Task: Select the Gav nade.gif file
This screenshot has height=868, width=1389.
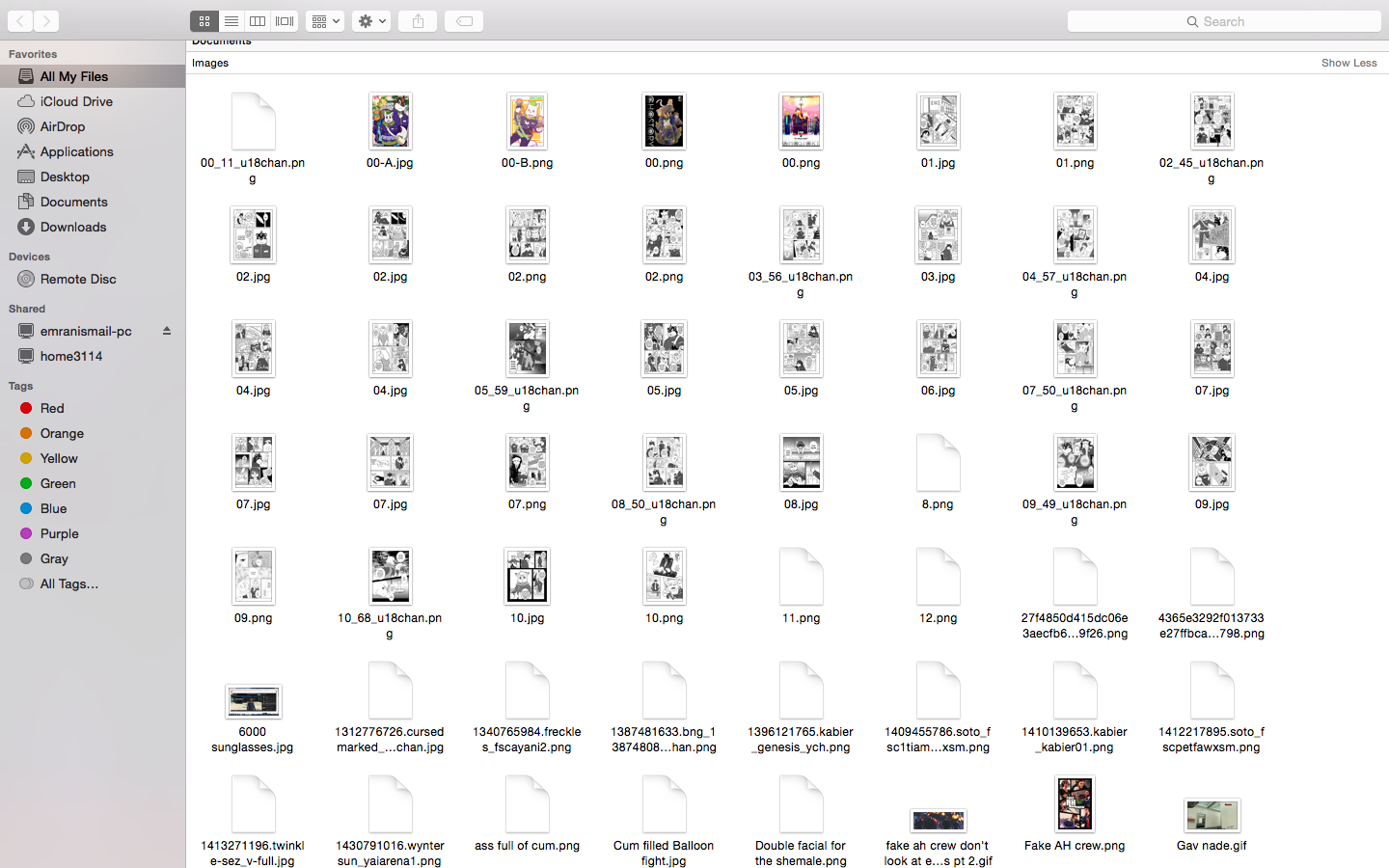Action: 1212,816
